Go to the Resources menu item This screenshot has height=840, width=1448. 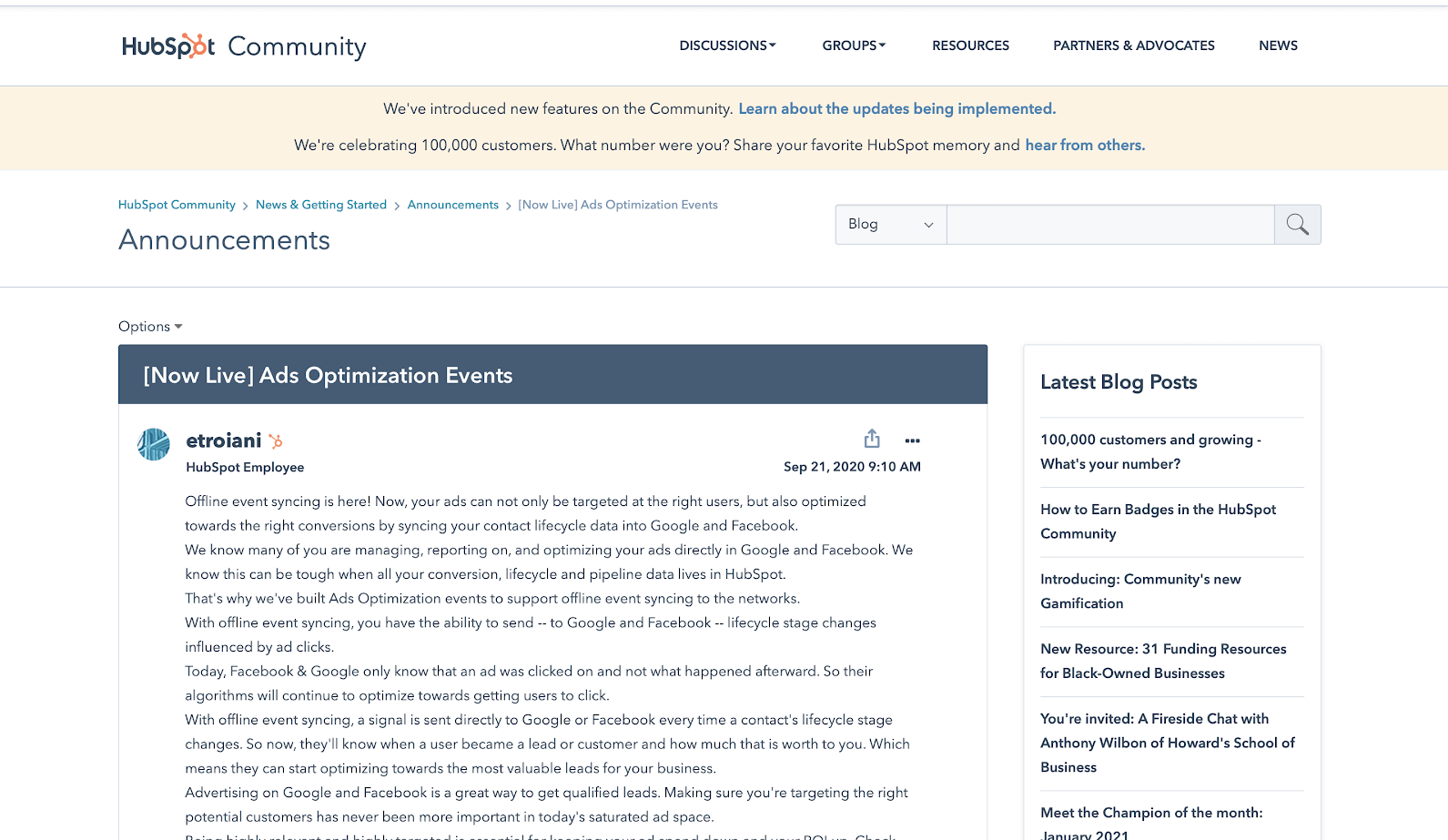click(x=970, y=46)
